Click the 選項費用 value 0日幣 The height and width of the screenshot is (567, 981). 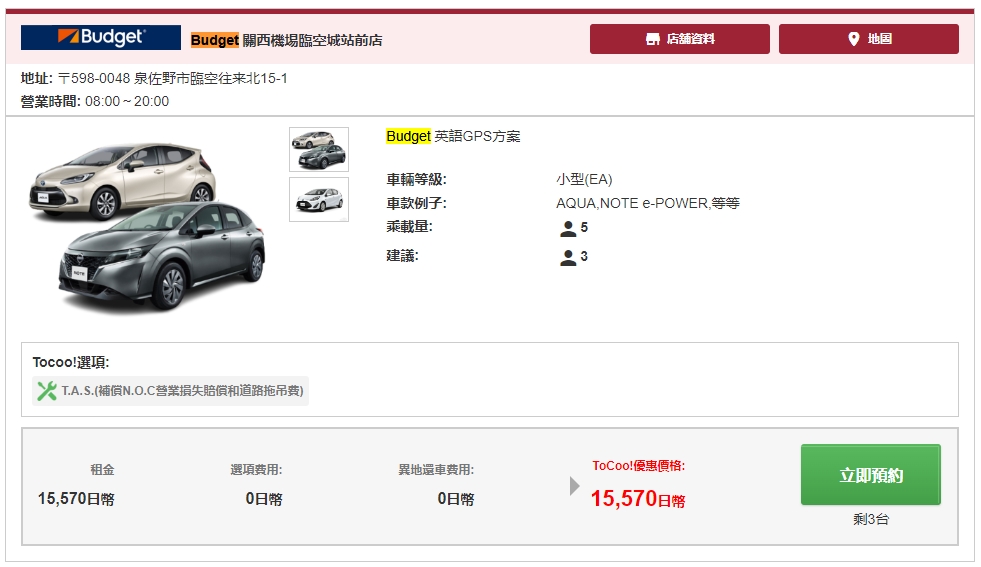(x=264, y=499)
